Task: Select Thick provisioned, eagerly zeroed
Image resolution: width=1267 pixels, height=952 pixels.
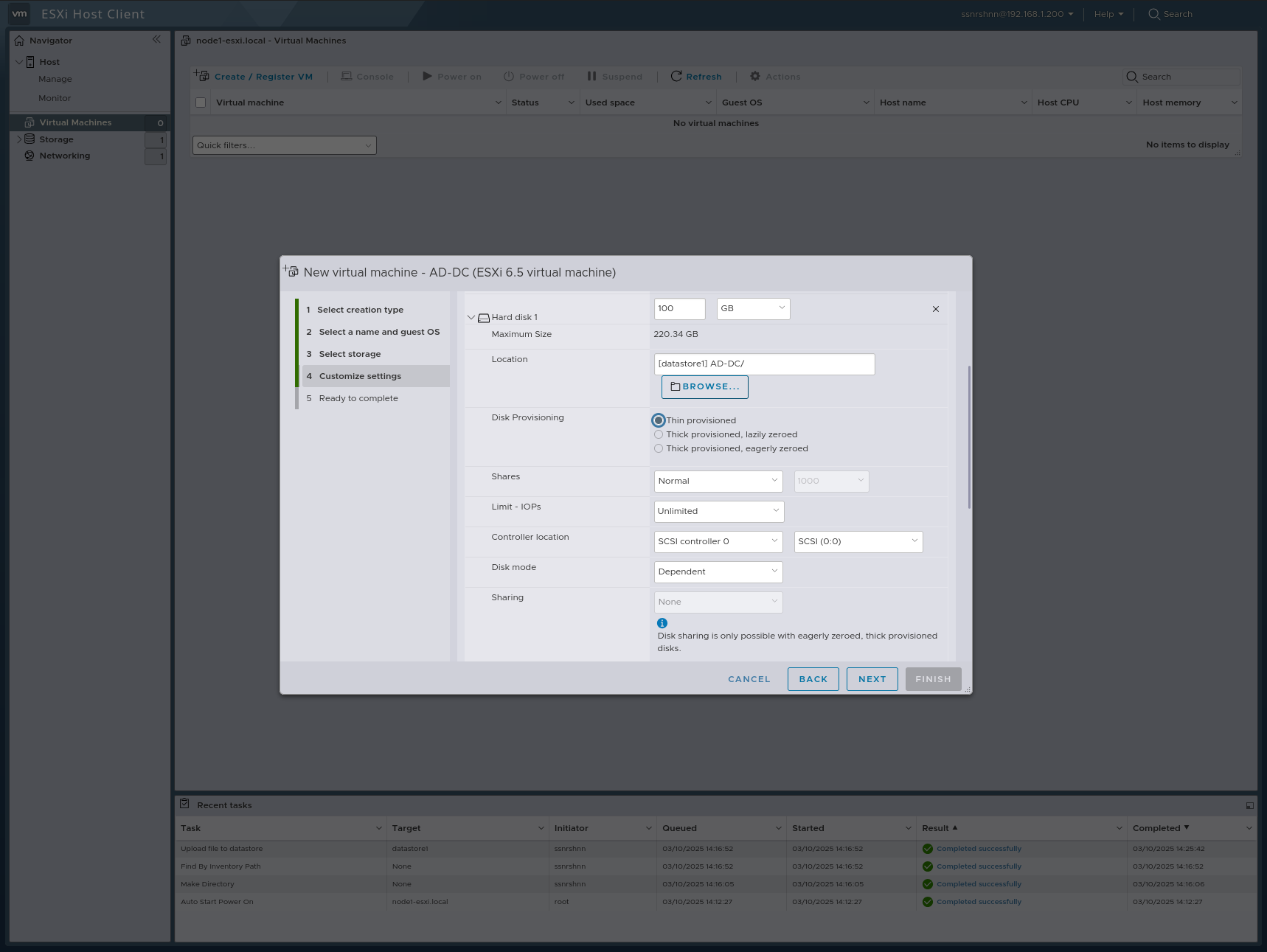Action: click(x=658, y=448)
